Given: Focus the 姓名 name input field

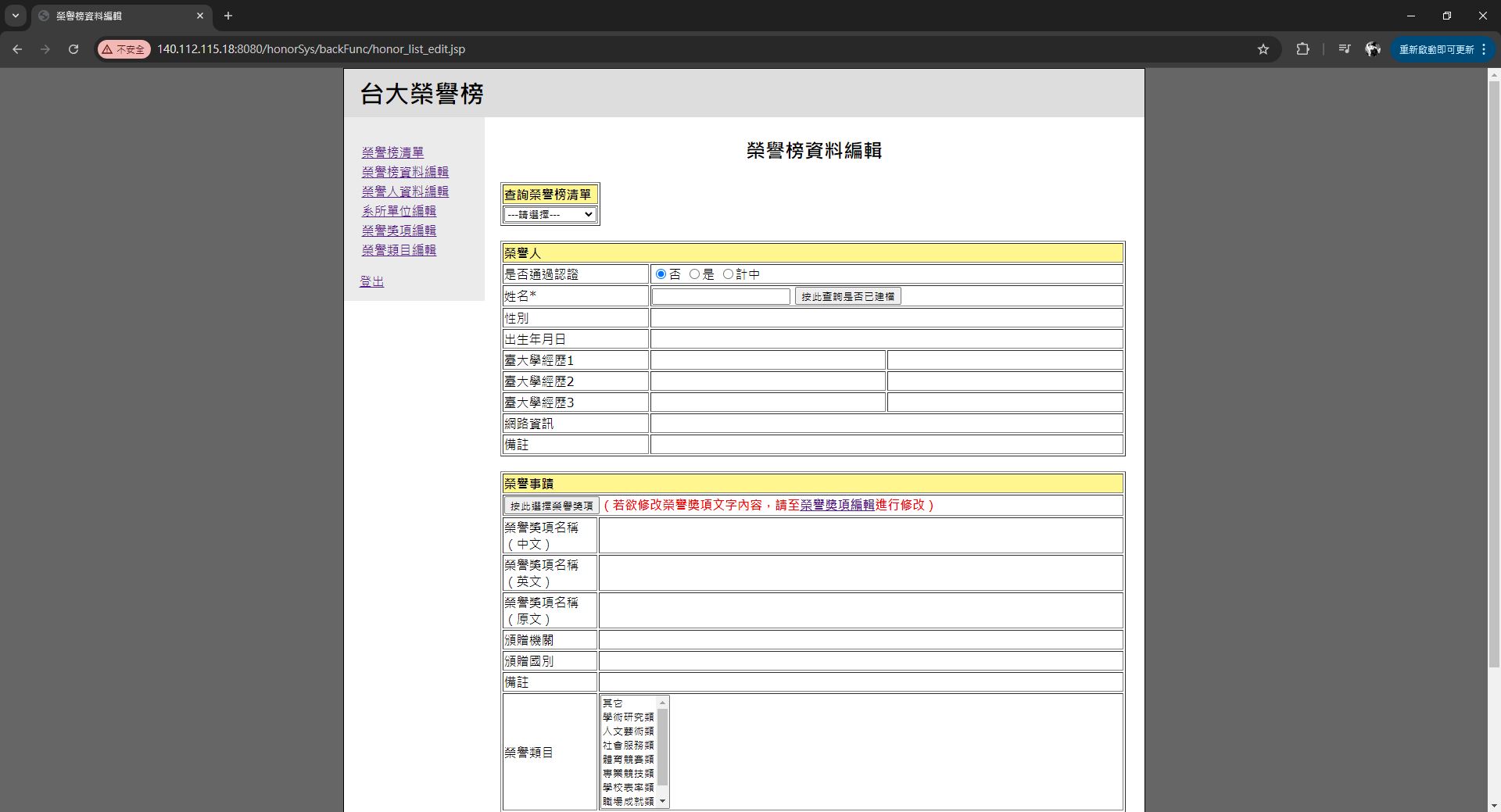Looking at the screenshot, I should 721,296.
